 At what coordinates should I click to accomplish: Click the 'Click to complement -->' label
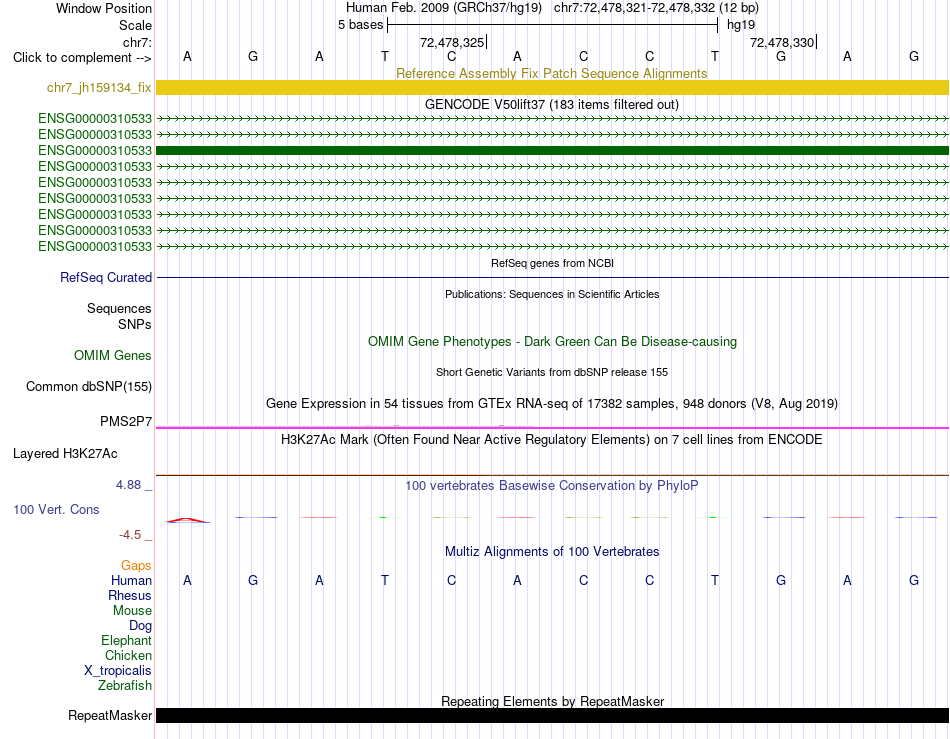point(82,58)
